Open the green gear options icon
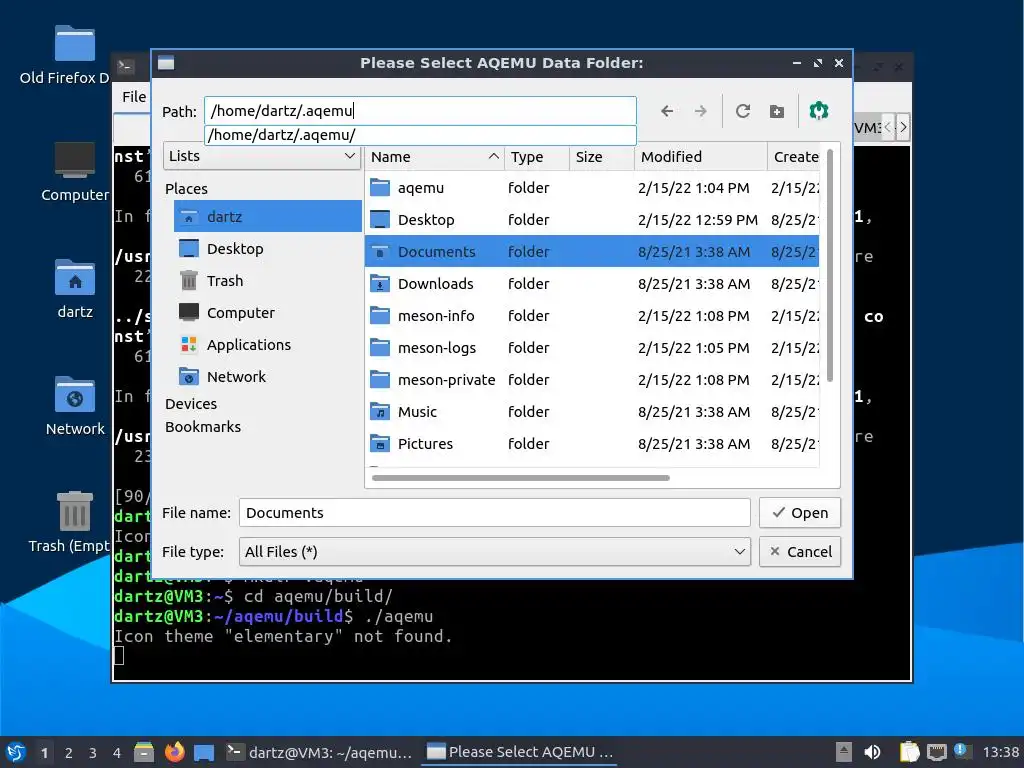The height and width of the screenshot is (768, 1024). [x=819, y=110]
